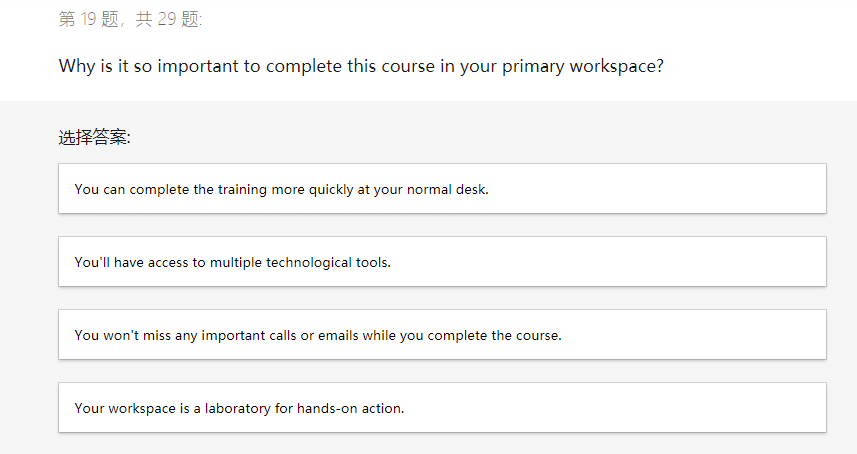Screen dimensions: 857x454
Task: Select answer about completing training more quickly
Action: 442,189
